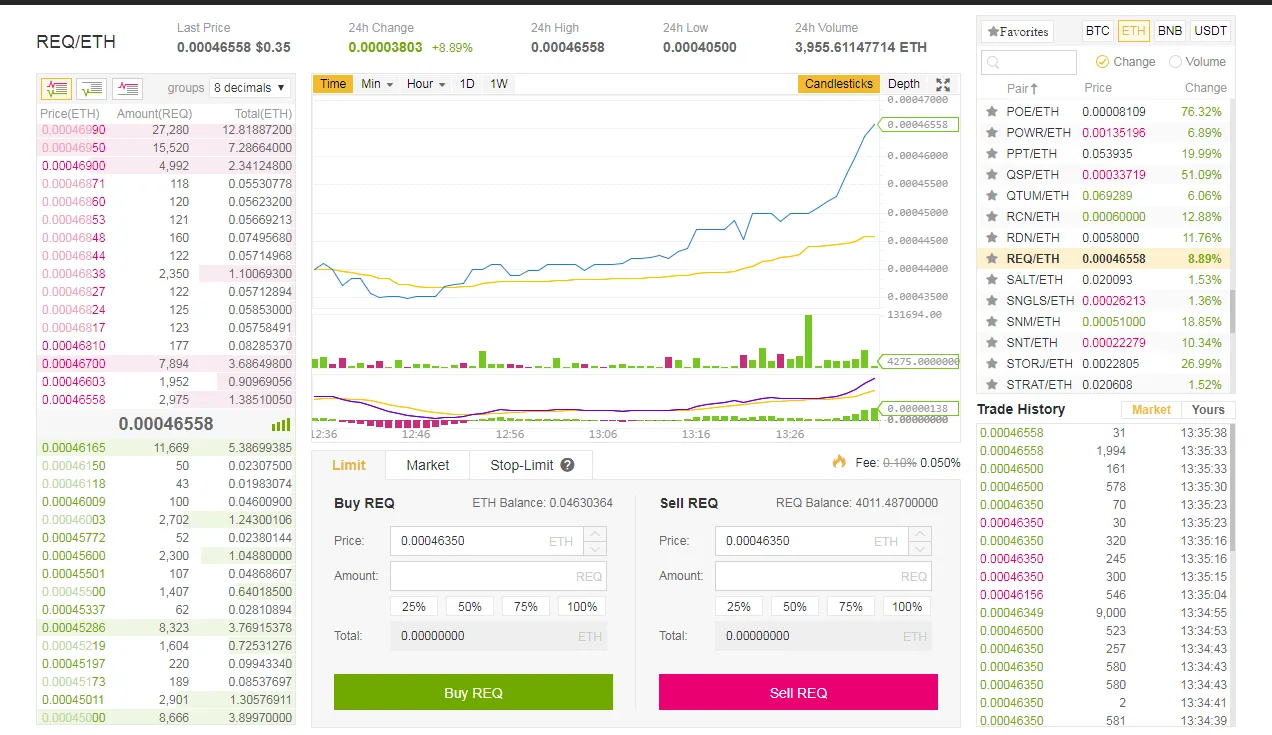
Task: Switch to the Stop-Limit order tab
Action: coord(532,465)
